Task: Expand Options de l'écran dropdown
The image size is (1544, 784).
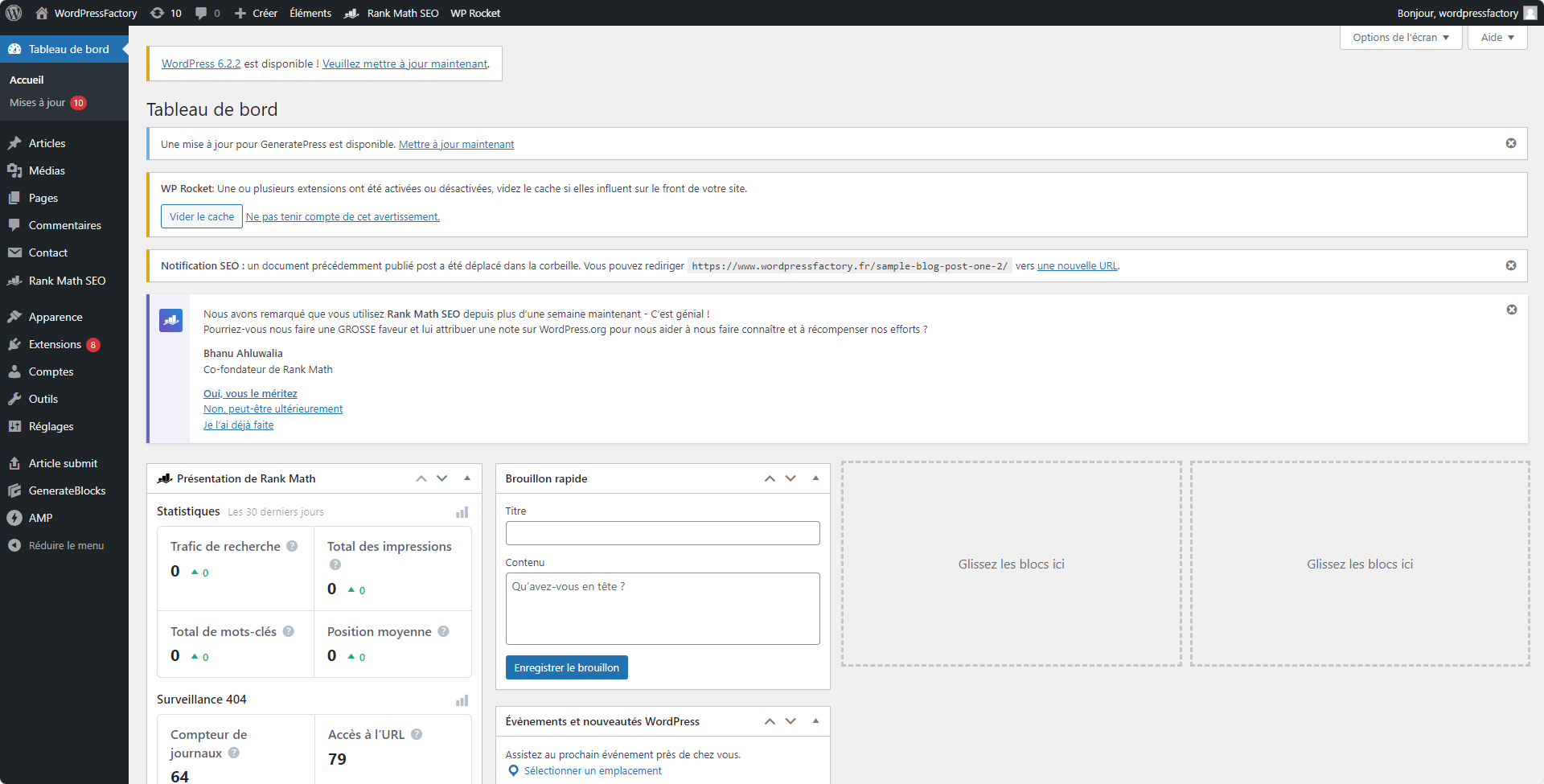Action: pos(1400,38)
